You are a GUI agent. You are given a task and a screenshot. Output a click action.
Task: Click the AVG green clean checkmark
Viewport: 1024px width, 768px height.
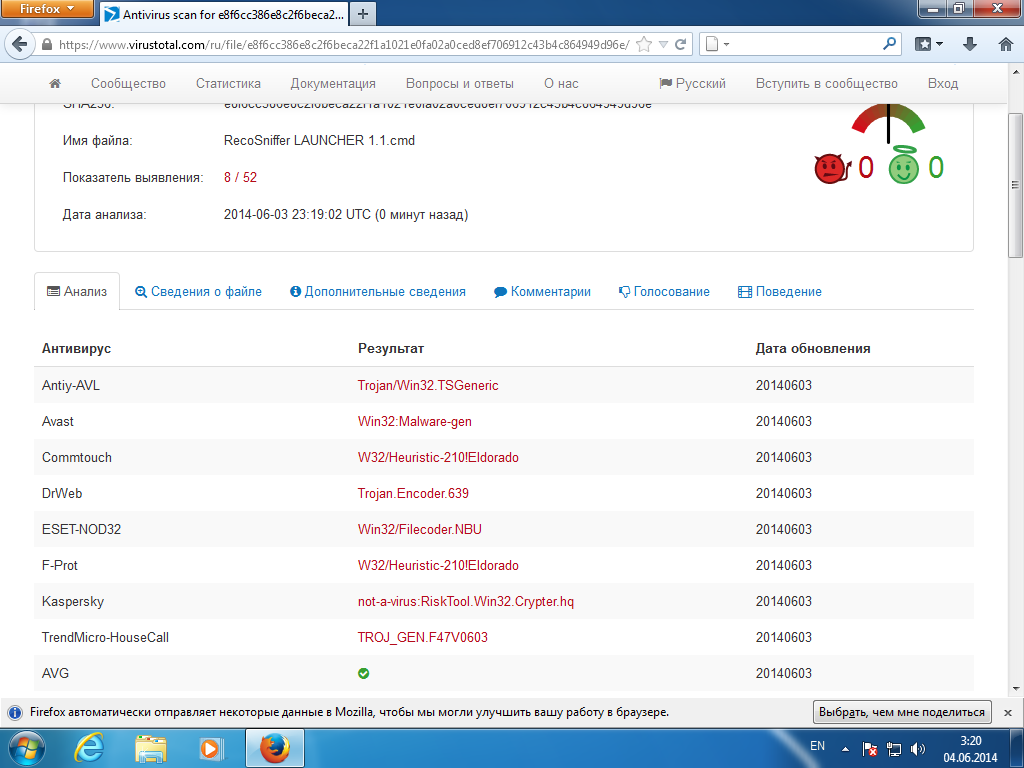pos(364,673)
